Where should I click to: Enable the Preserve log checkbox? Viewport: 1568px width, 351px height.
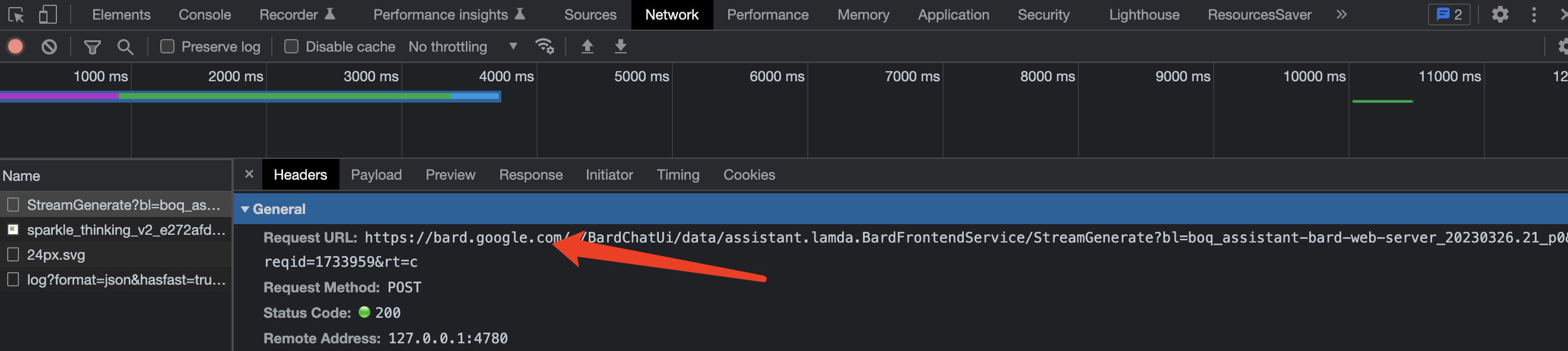[167, 47]
